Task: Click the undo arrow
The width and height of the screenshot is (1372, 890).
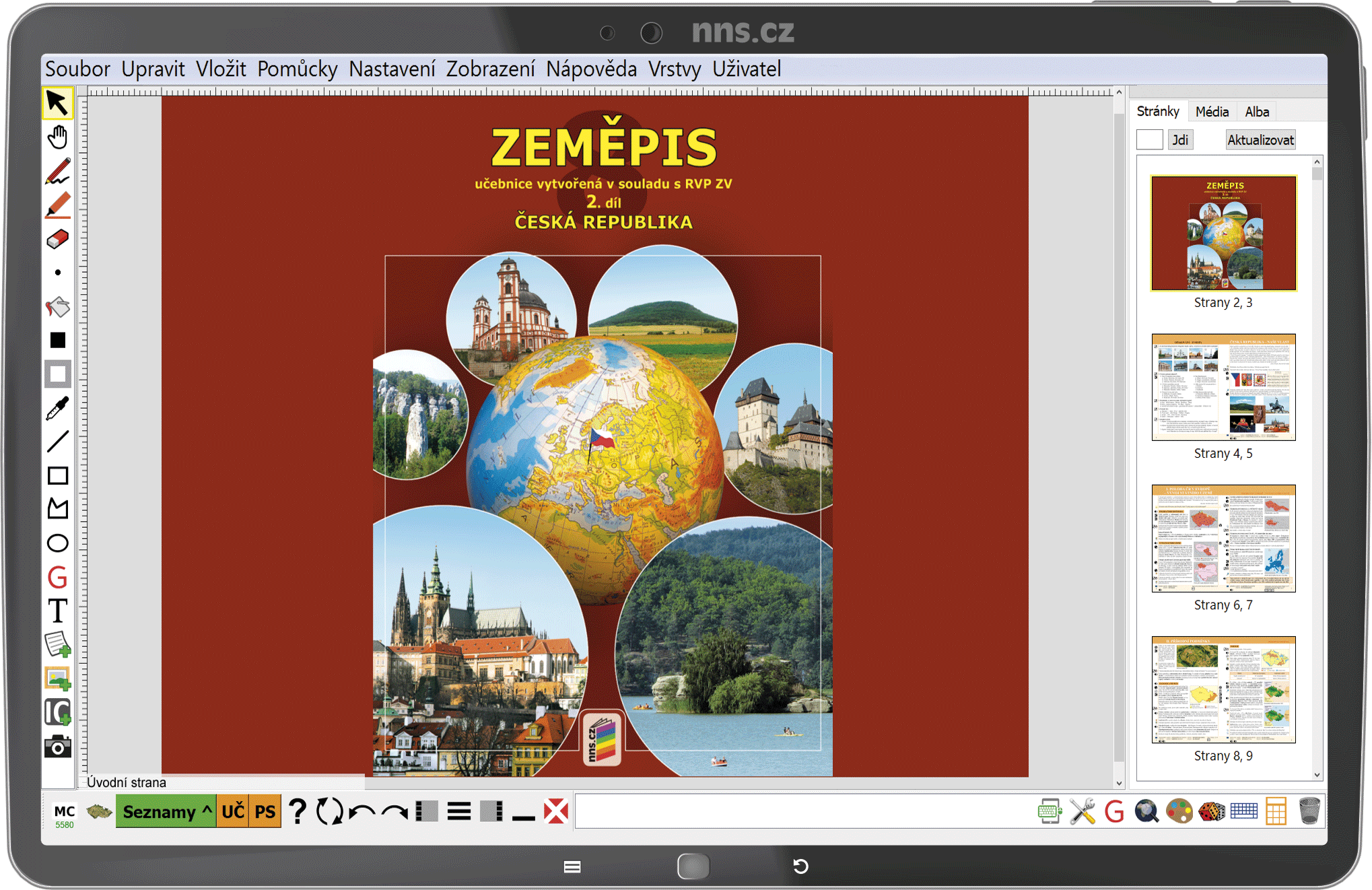Action: (x=363, y=812)
